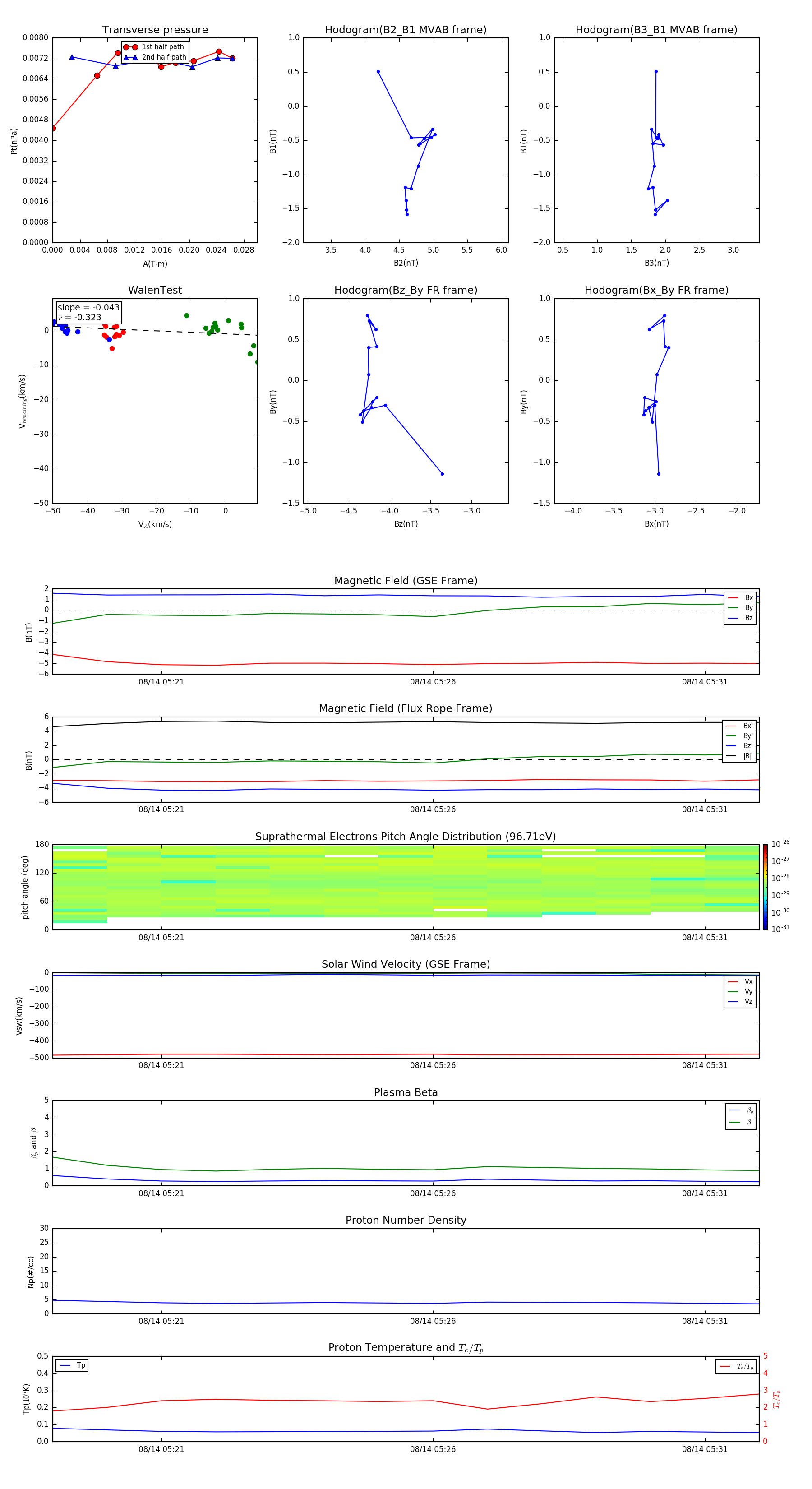The width and height of the screenshot is (812, 1489).
Task: Click the 'Bx(nT)' x-axis label
Action: [656, 524]
